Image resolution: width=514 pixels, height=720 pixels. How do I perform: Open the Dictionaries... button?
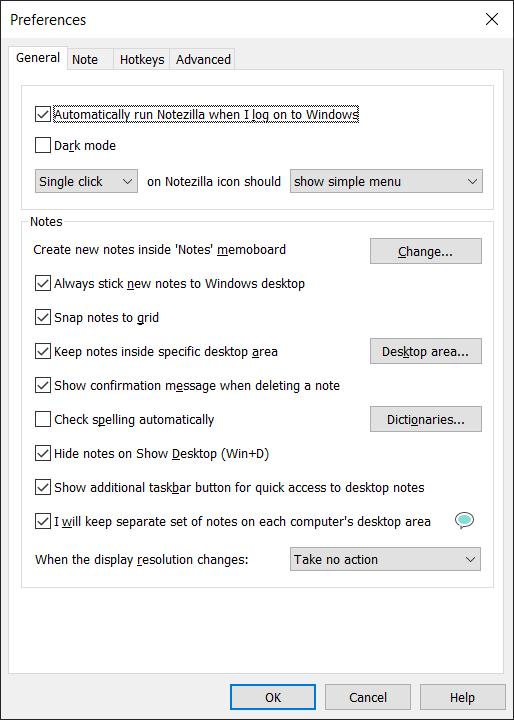coord(426,419)
